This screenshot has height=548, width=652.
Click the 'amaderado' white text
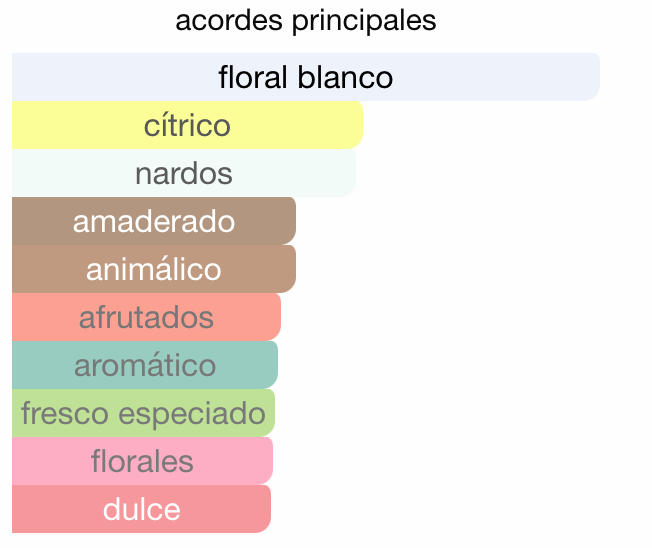click(154, 222)
